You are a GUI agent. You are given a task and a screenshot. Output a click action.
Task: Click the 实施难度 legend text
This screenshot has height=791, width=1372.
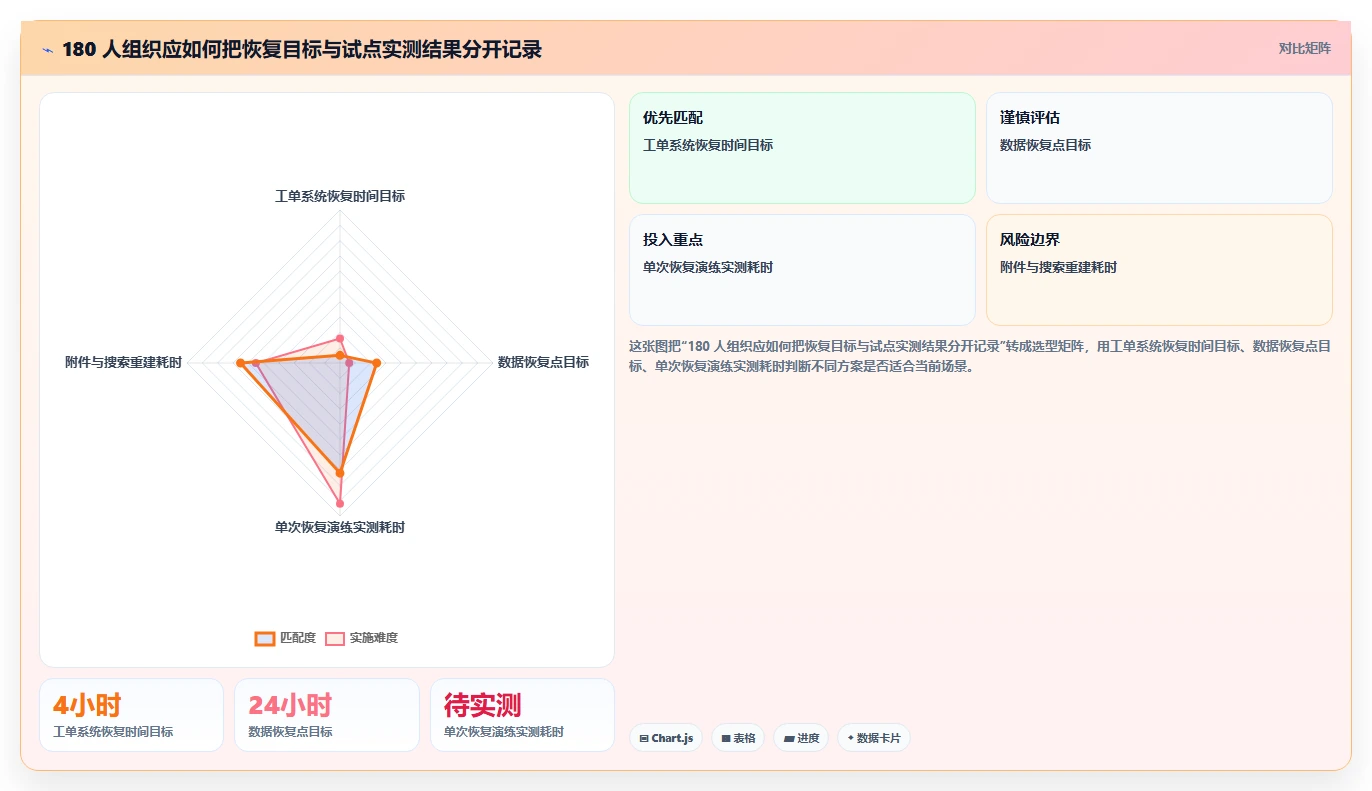tap(373, 638)
